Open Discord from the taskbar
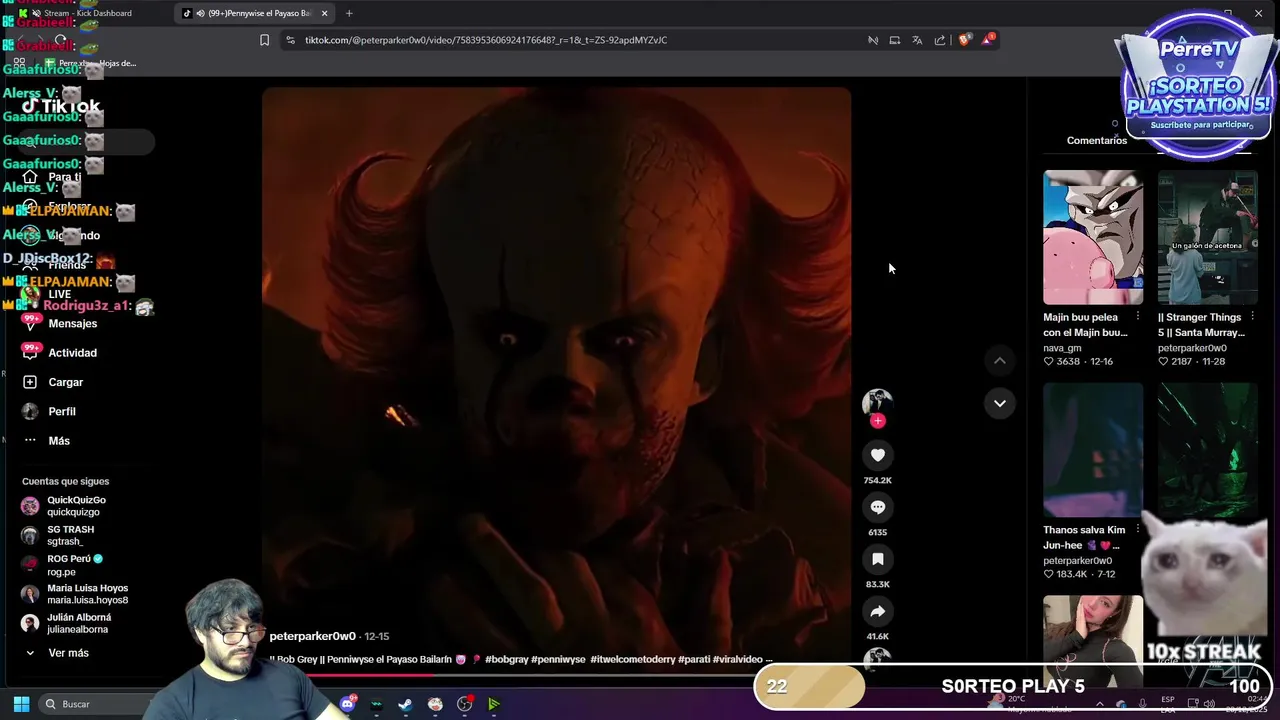 347,704
